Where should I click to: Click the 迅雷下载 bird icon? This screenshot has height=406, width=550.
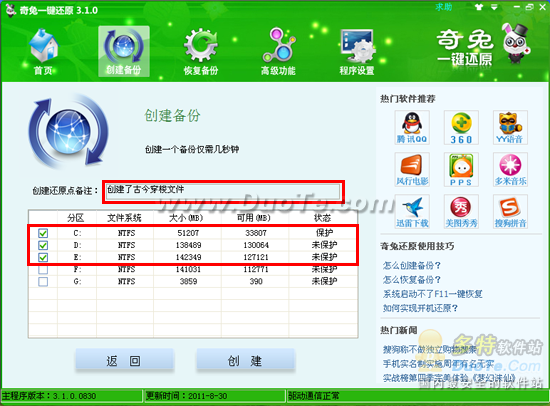[x=412, y=211]
